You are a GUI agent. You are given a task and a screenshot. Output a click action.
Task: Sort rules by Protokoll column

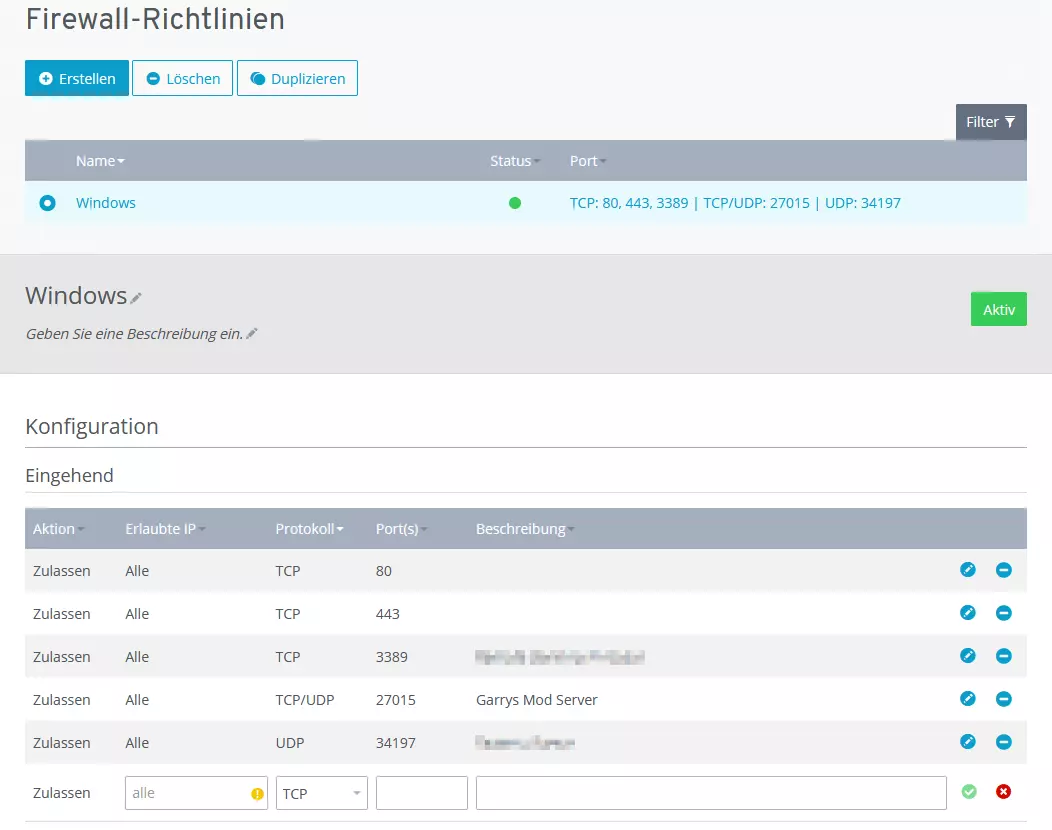click(309, 529)
